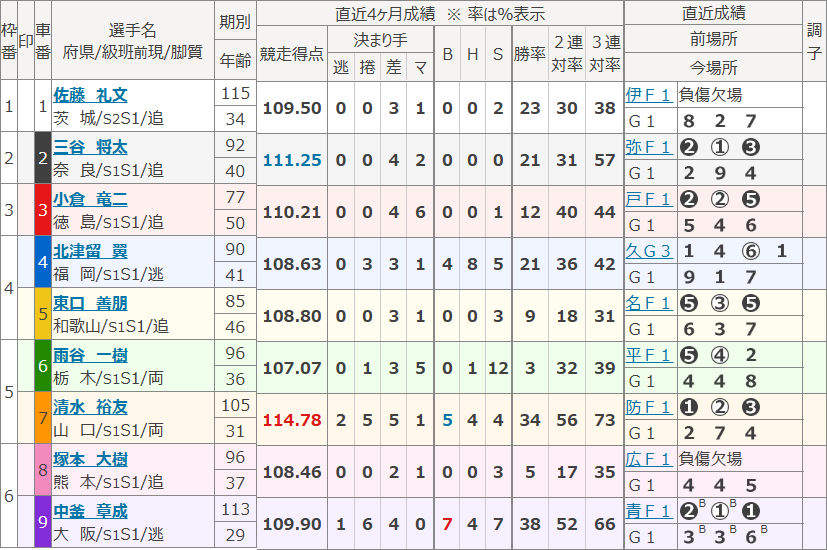Select red car number 3 cell

point(43,210)
